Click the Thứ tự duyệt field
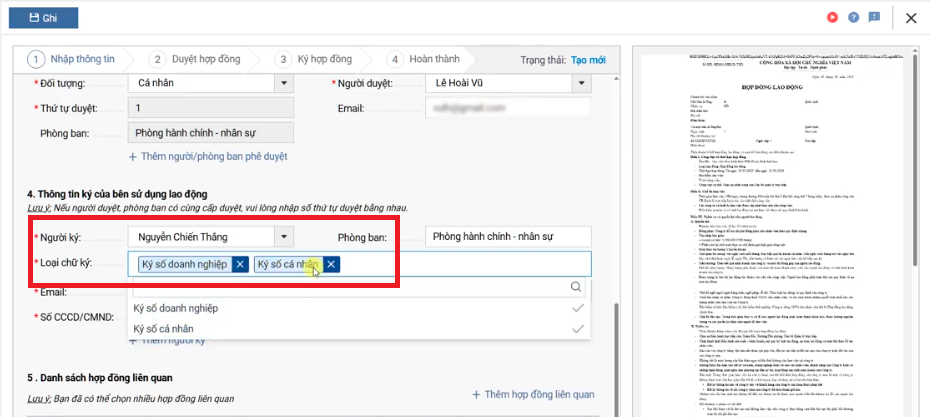 coord(211,109)
